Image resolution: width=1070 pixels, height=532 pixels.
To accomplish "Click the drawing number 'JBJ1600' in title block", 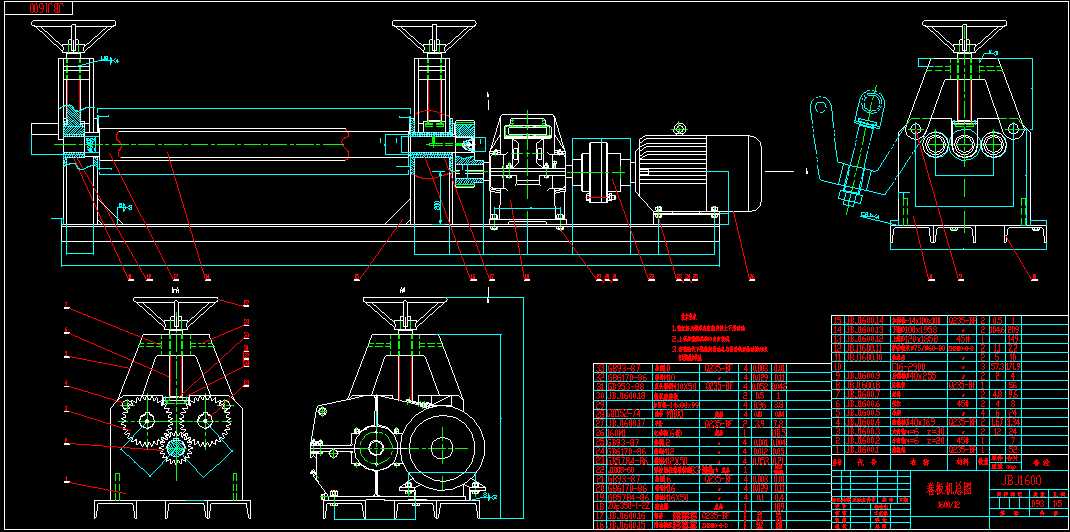I will coord(1022,481).
